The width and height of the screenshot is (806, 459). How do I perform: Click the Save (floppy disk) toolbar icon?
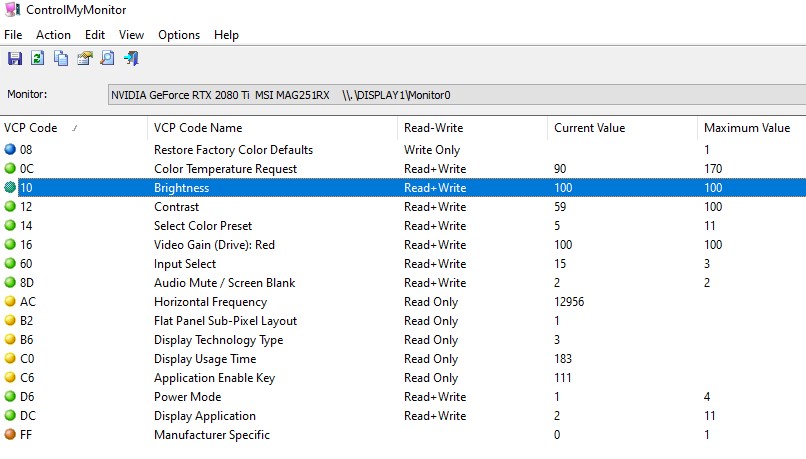pyautogui.click(x=14, y=59)
